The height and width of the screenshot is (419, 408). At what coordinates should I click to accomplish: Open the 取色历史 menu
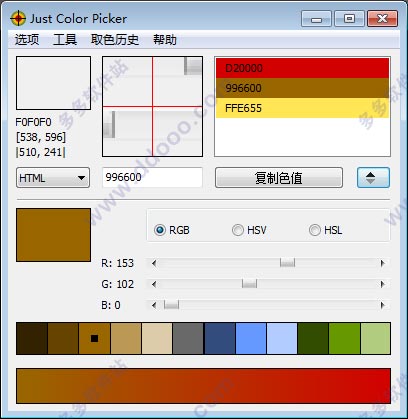pos(115,40)
